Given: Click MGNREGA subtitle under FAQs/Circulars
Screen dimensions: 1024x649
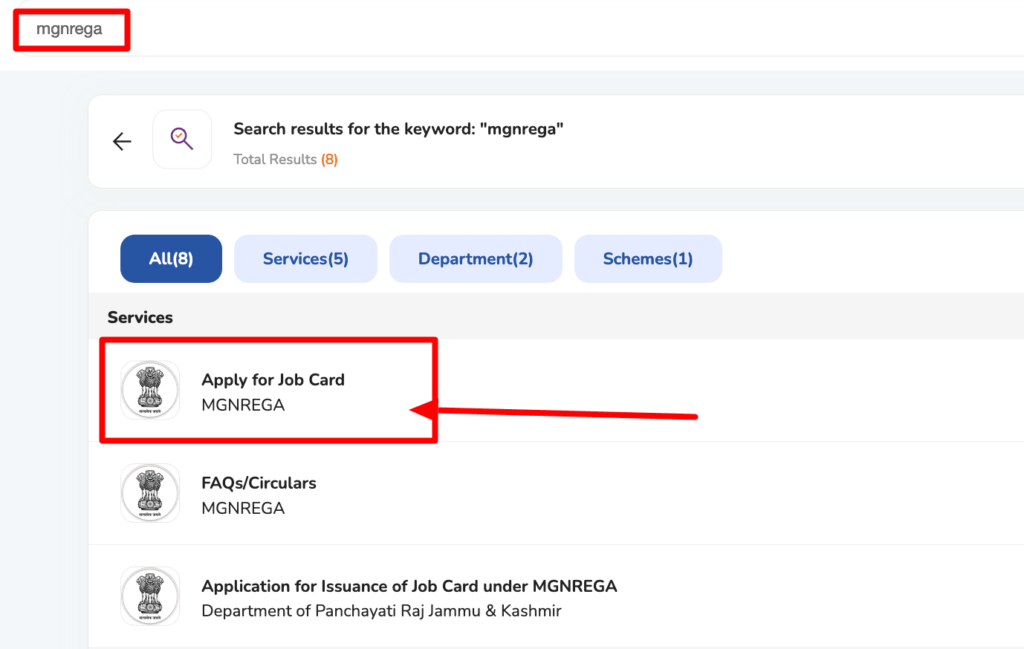Looking at the screenshot, I should tap(243, 508).
